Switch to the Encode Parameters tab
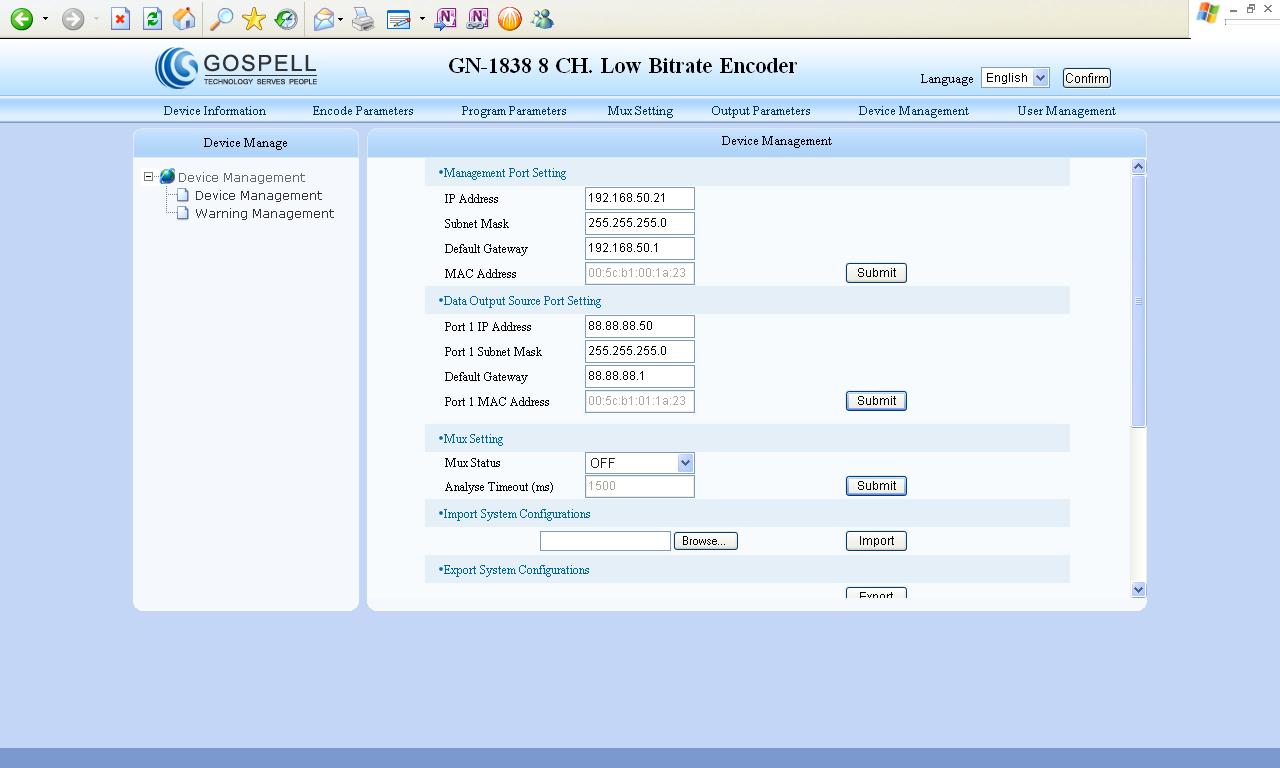The image size is (1280, 768). coord(363,111)
